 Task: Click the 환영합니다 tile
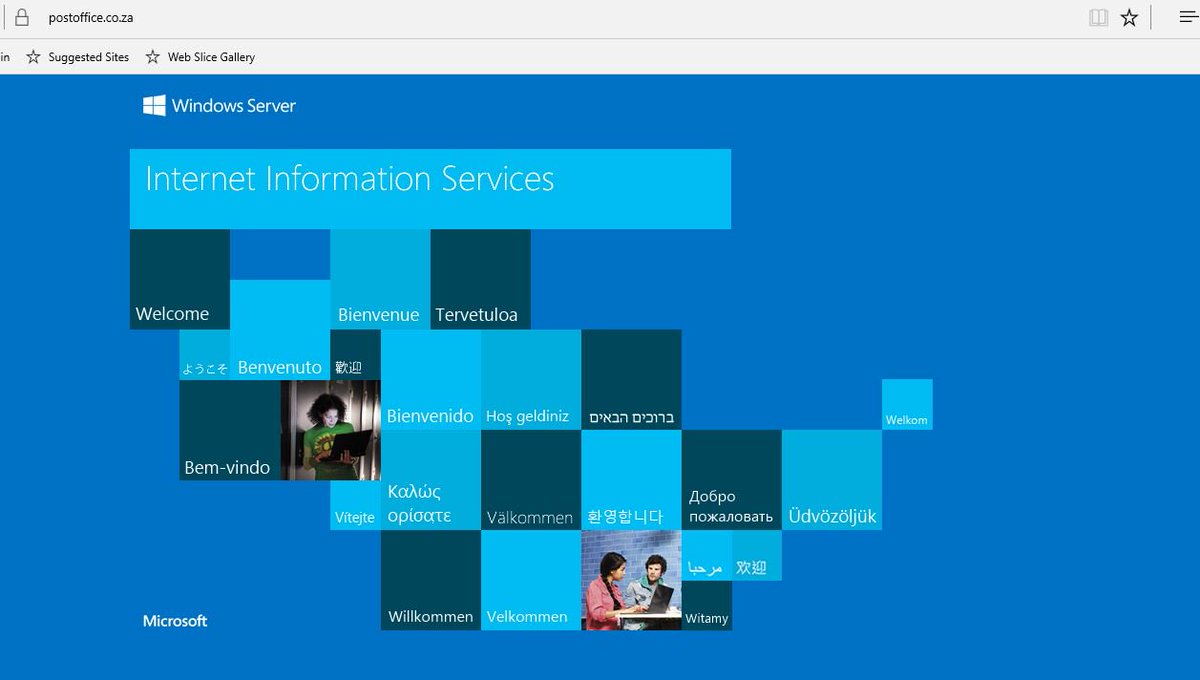coord(631,480)
